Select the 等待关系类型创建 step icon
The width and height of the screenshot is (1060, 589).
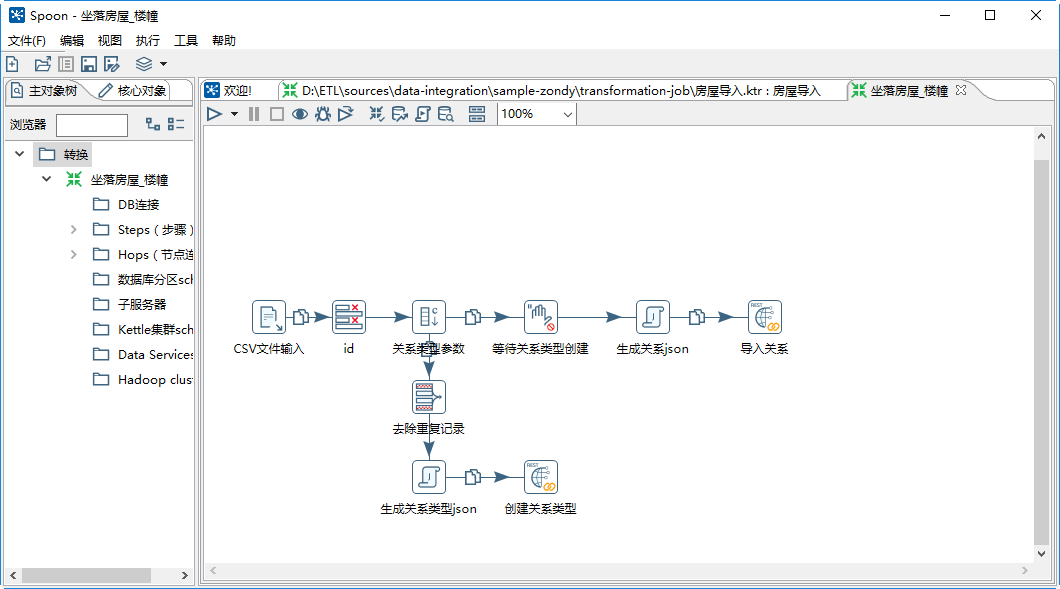coord(541,317)
